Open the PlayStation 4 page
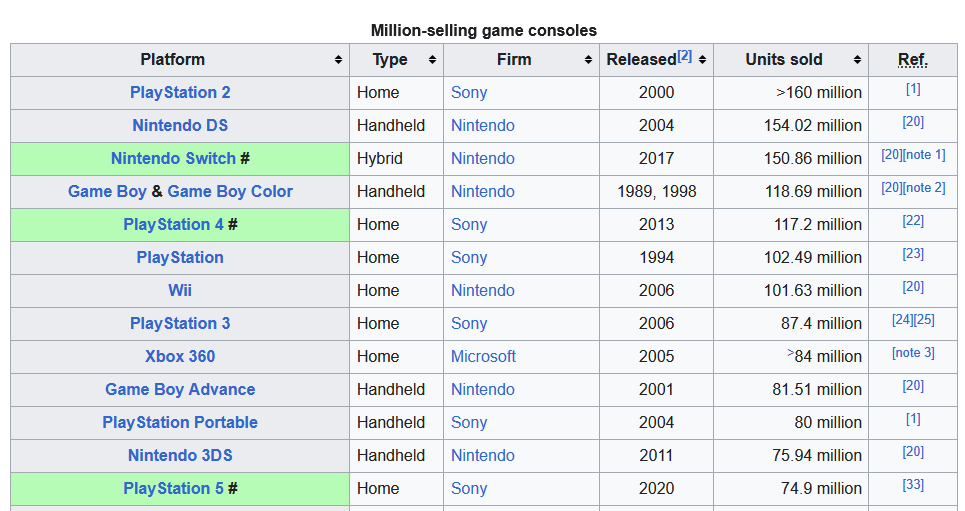Viewport: 965px width, 511px height. coord(173,224)
